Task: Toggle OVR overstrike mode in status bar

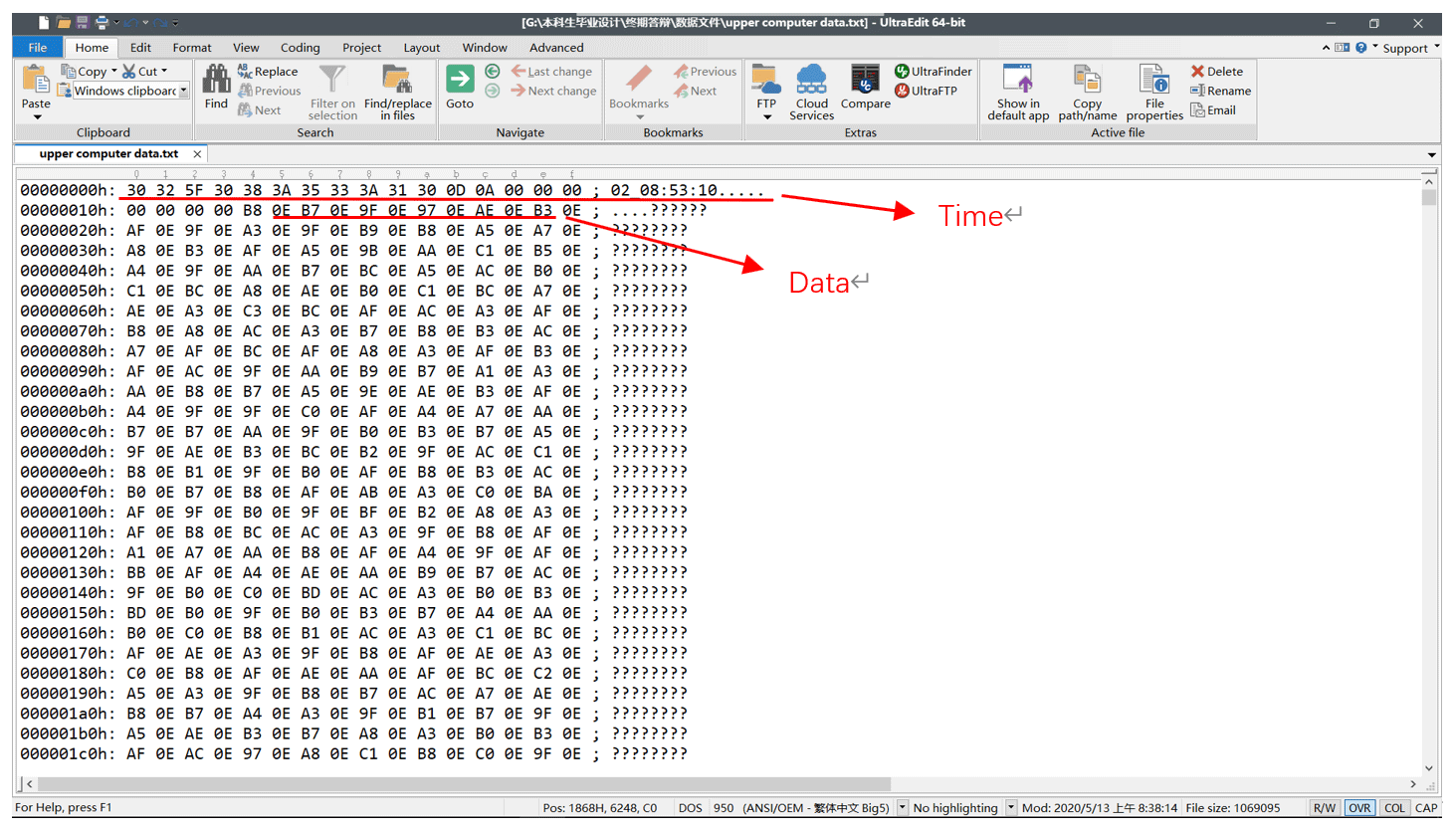Action: (x=1359, y=808)
